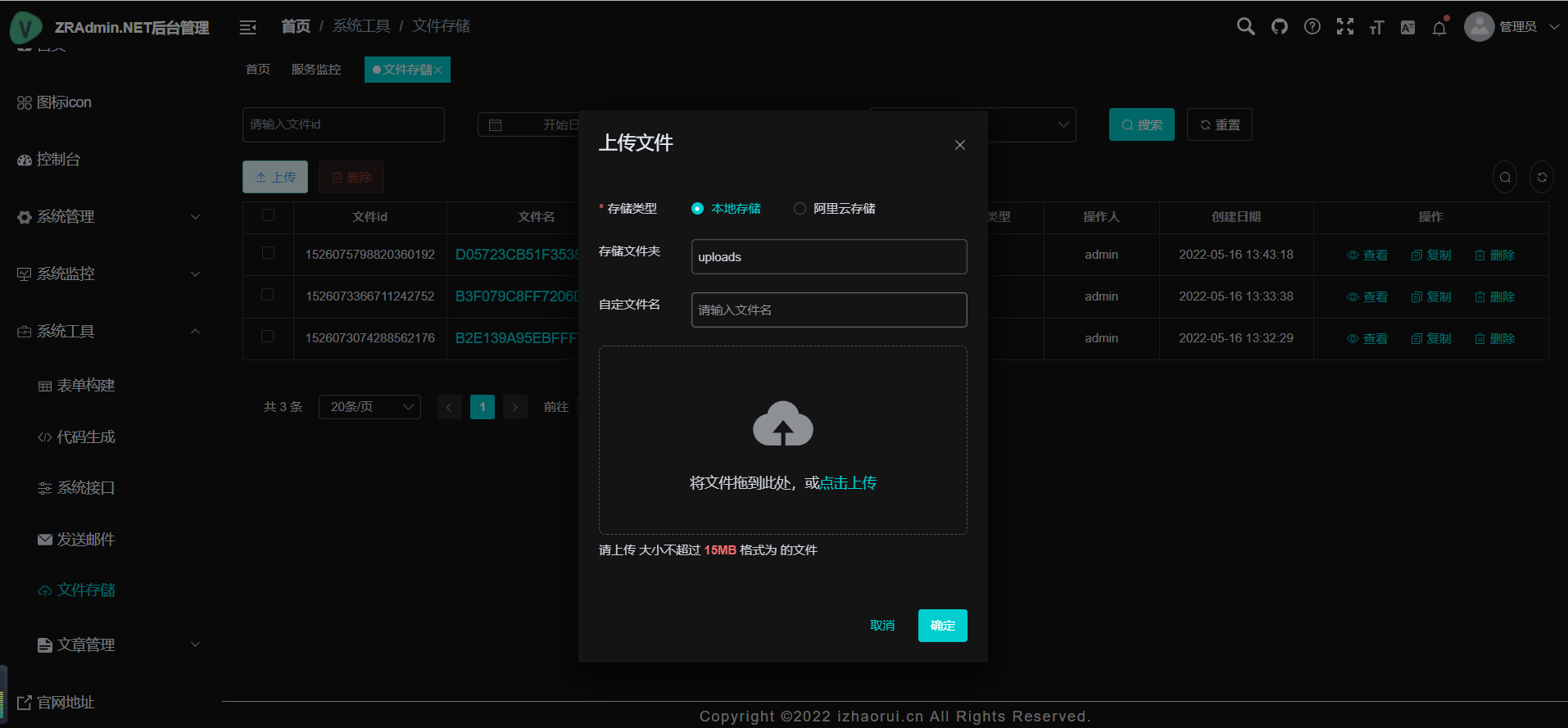Click the cloud upload icon in dropzone
The height and width of the screenshot is (728, 1568).
pyautogui.click(x=782, y=424)
